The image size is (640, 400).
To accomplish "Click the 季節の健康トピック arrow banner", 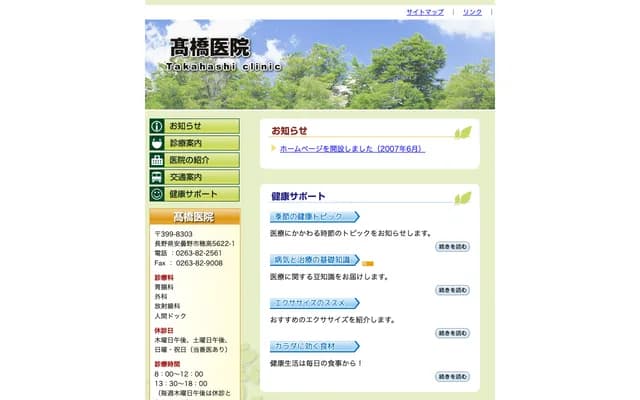I will [x=315, y=216].
